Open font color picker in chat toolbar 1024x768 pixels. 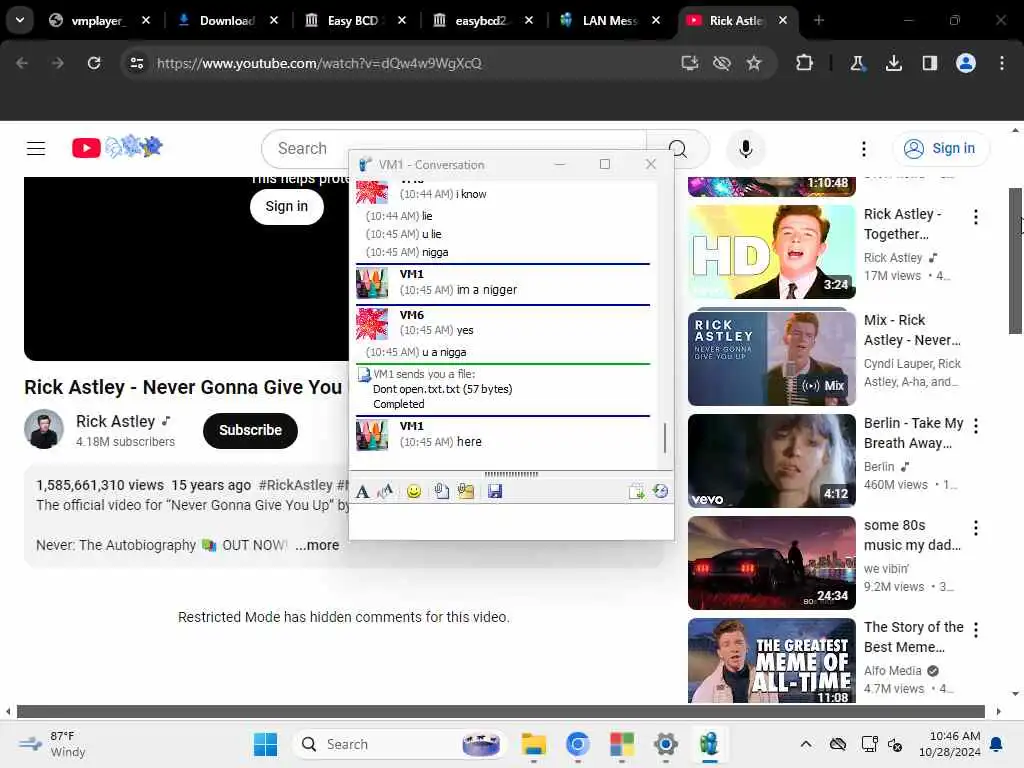[386, 492]
